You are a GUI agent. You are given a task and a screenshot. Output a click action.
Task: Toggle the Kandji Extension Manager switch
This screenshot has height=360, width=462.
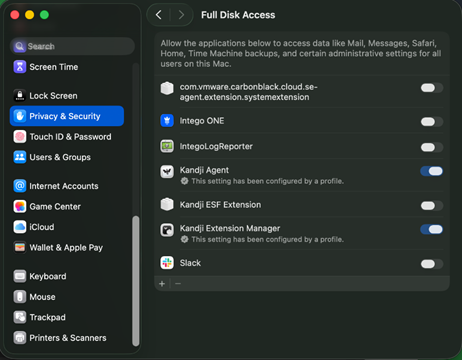coord(432,229)
